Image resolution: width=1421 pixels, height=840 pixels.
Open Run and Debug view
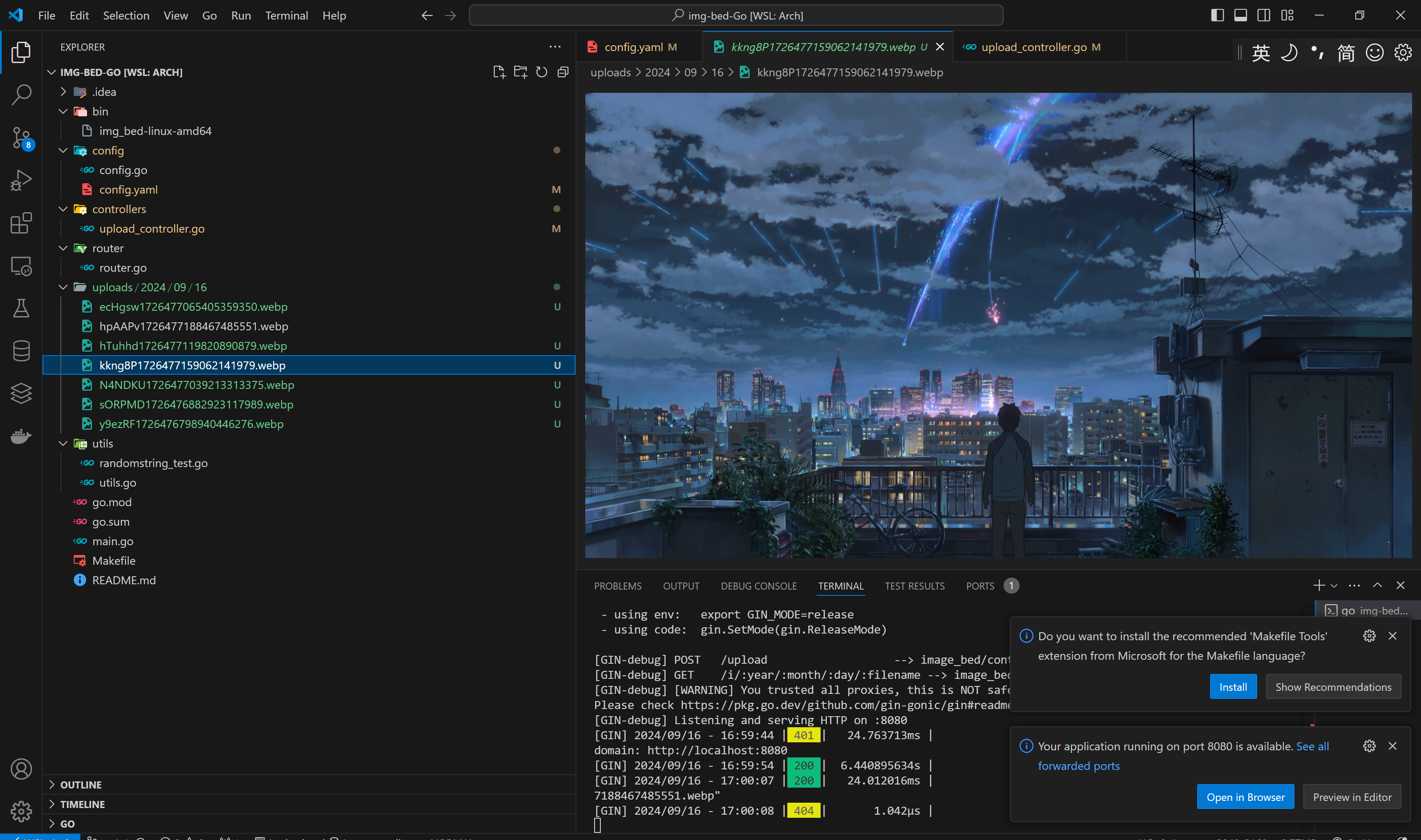21,181
